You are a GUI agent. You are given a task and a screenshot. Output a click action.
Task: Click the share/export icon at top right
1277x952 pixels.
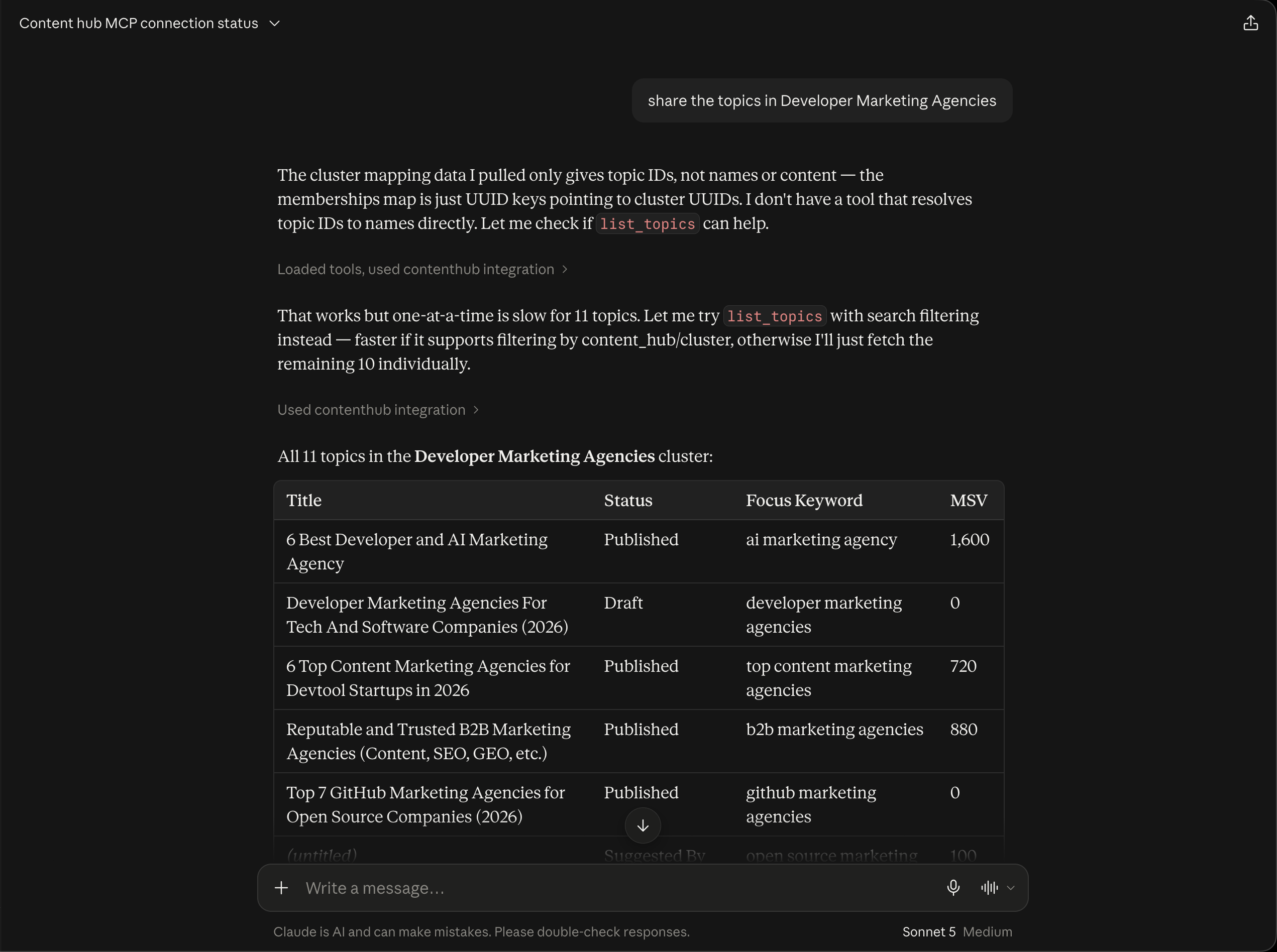[1250, 23]
